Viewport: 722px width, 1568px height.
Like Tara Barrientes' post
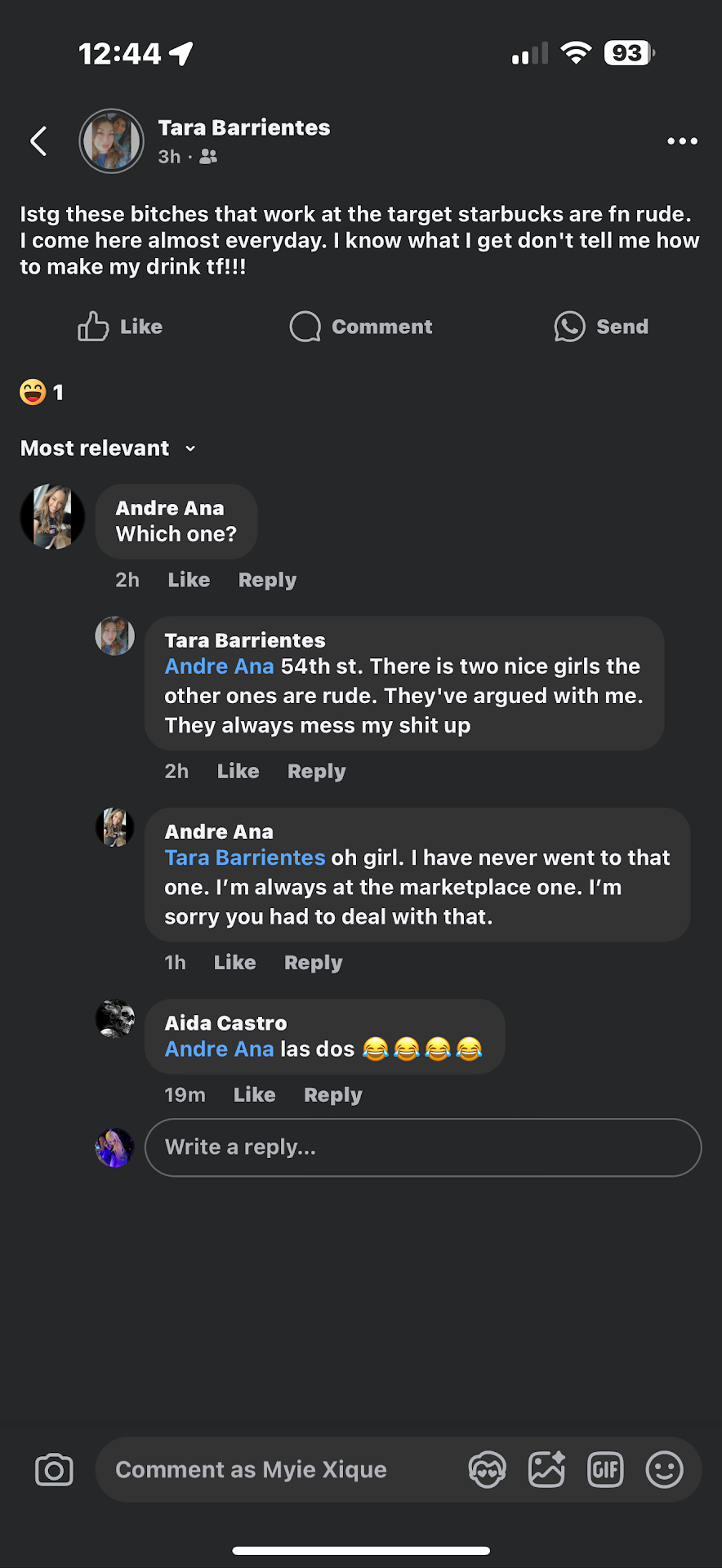point(120,327)
